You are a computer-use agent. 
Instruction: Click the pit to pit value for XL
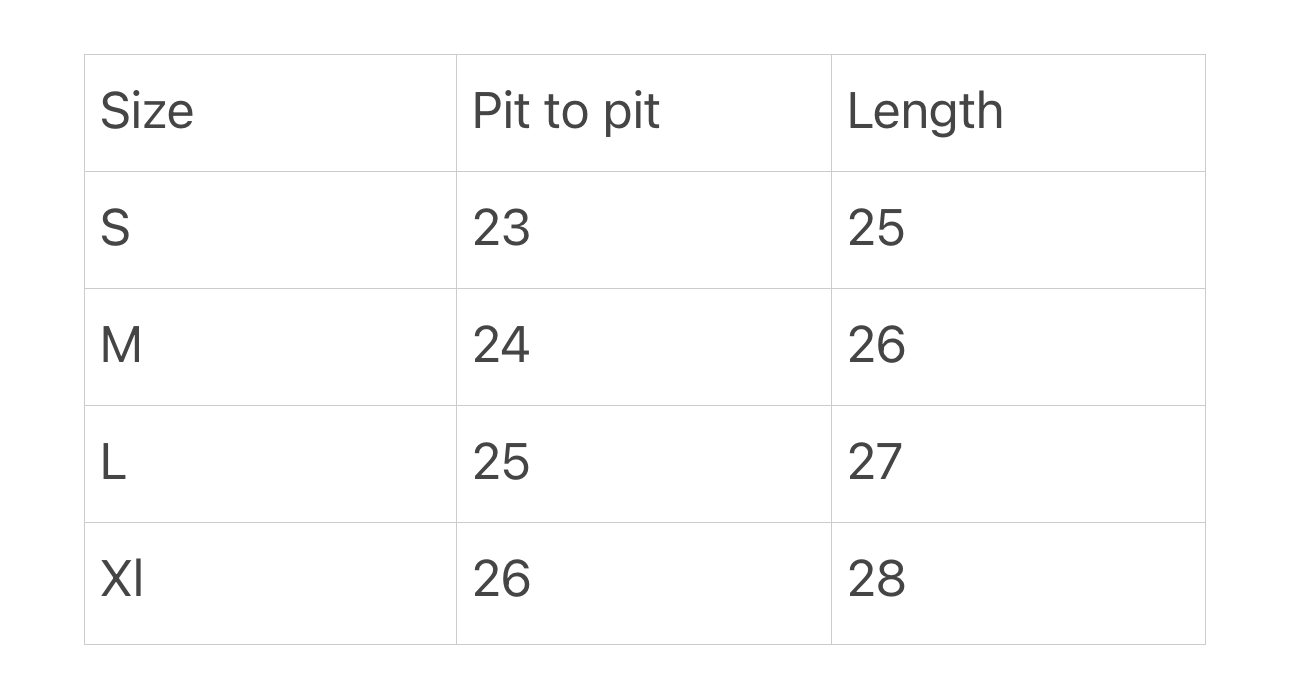pyautogui.click(x=501, y=579)
